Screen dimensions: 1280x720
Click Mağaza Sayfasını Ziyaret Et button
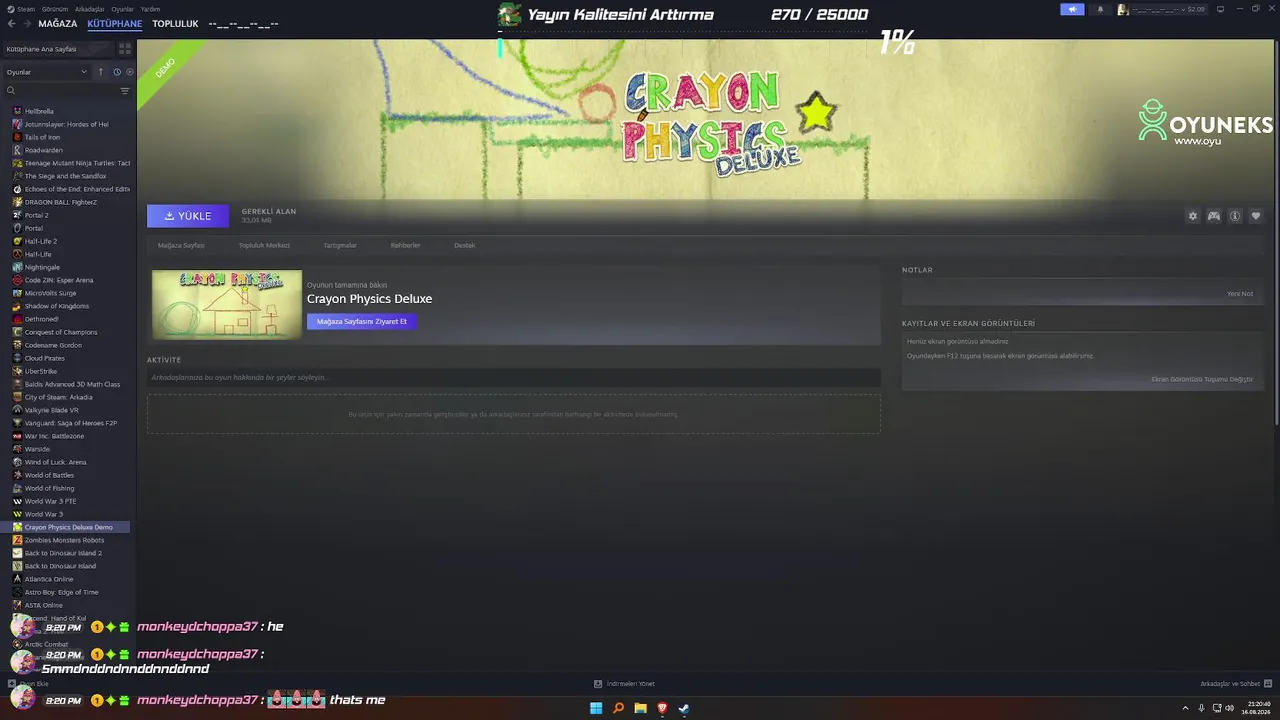pyautogui.click(x=361, y=321)
